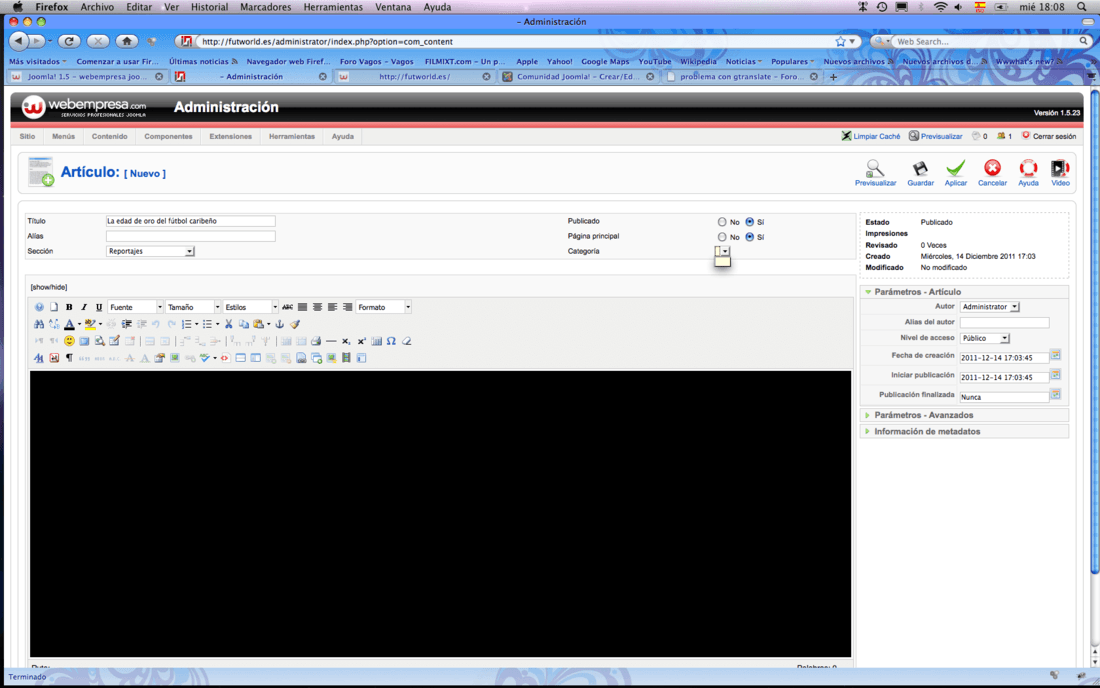Set Página principal to Sí
Screen dimensions: 1100x688
click(750, 237)
